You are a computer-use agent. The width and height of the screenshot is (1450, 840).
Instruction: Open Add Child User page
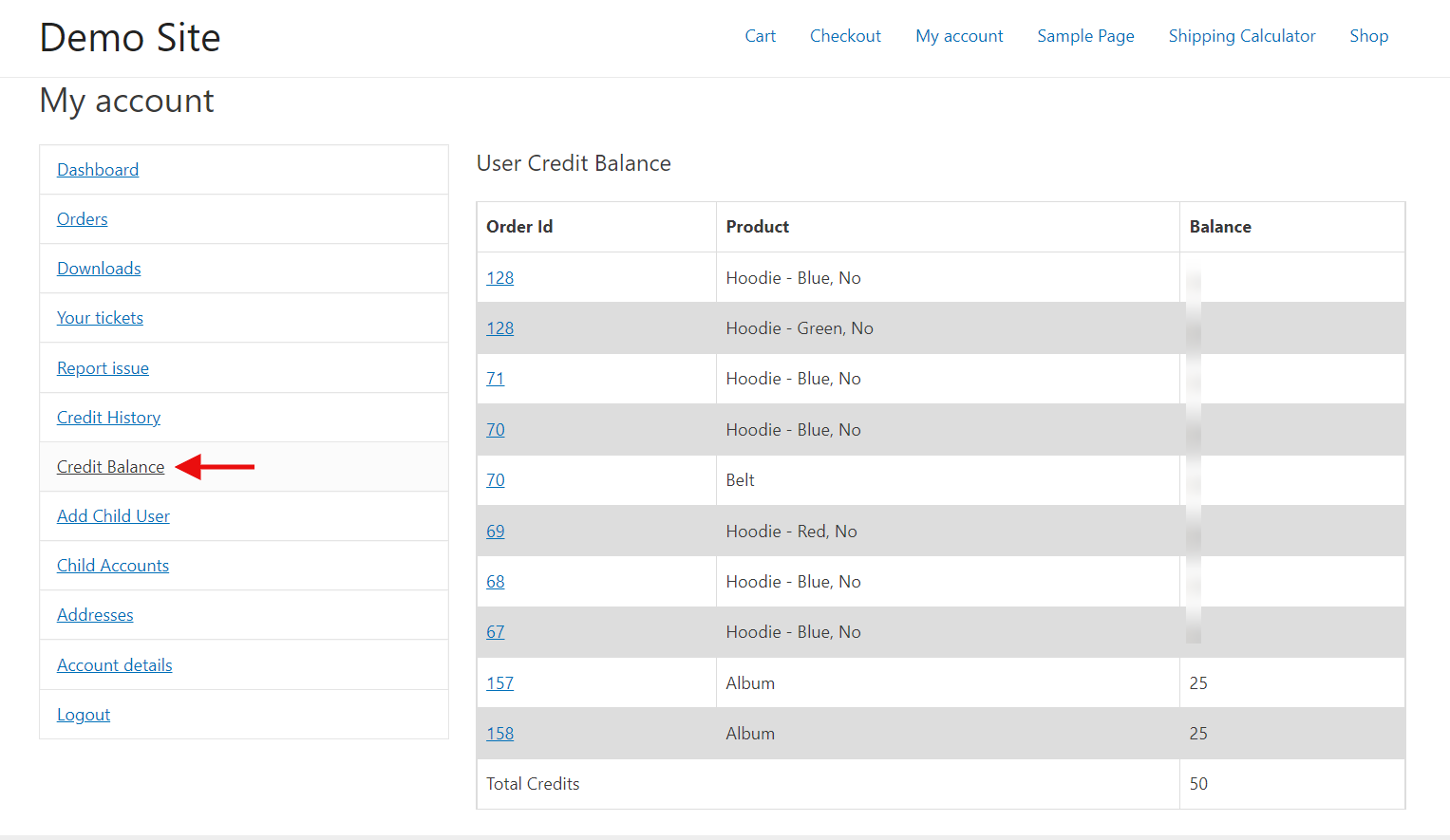113,516
